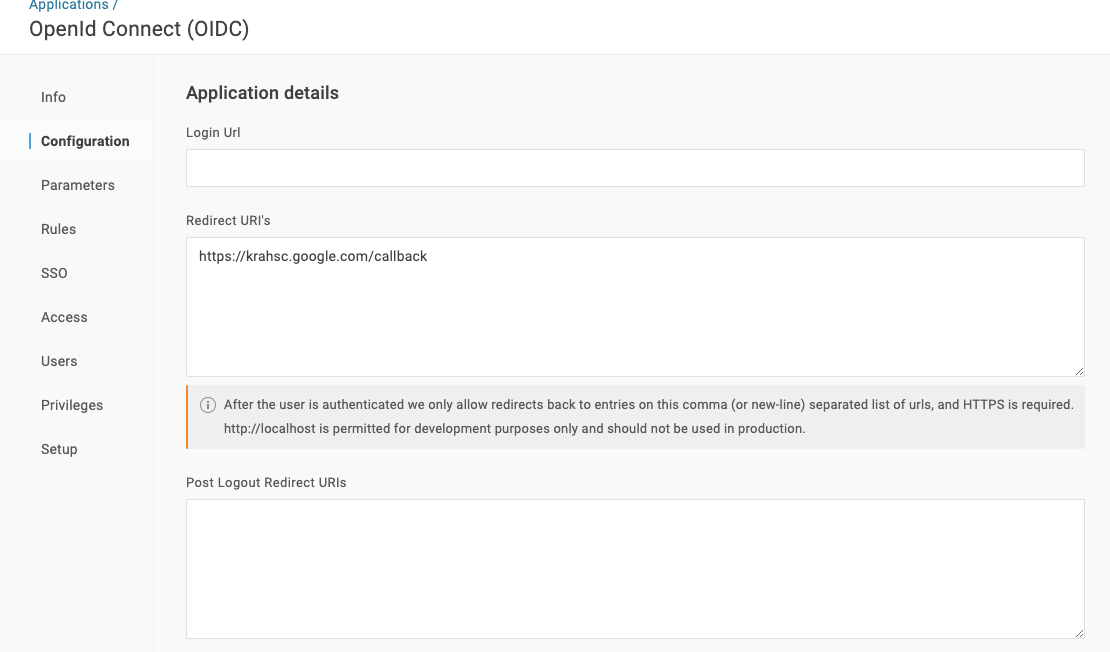
Task: Click the Redirect URI's textarea resize handle
Action: tap(1079, 371)
